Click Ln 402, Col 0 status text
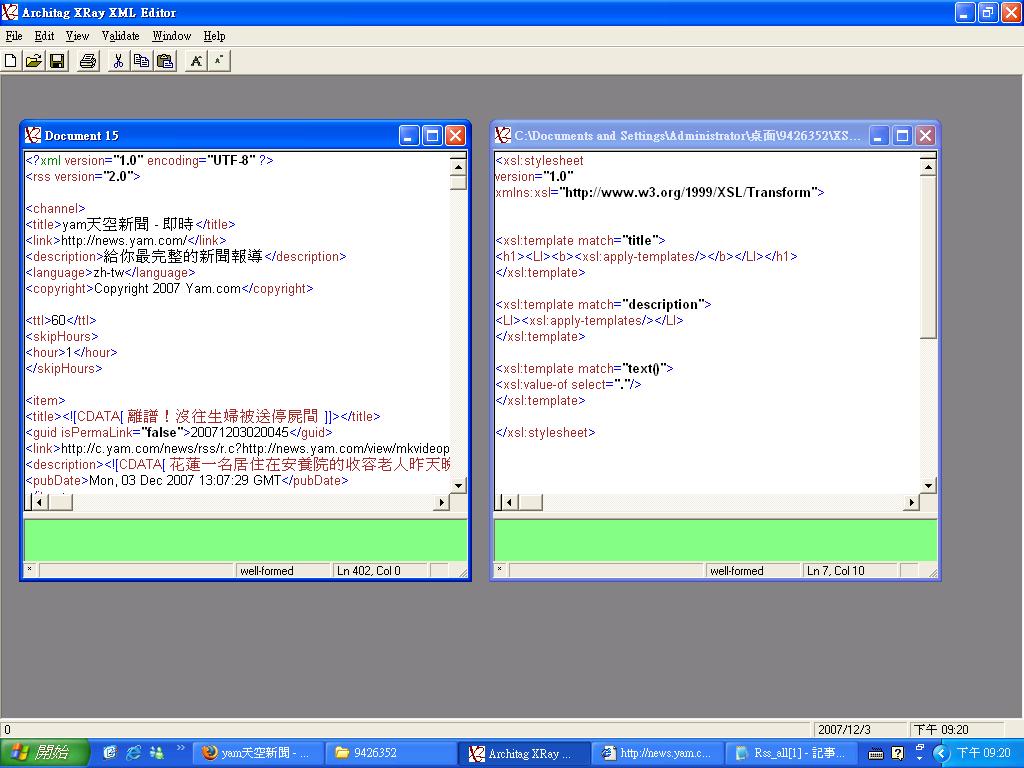 (x=368, y=571)
